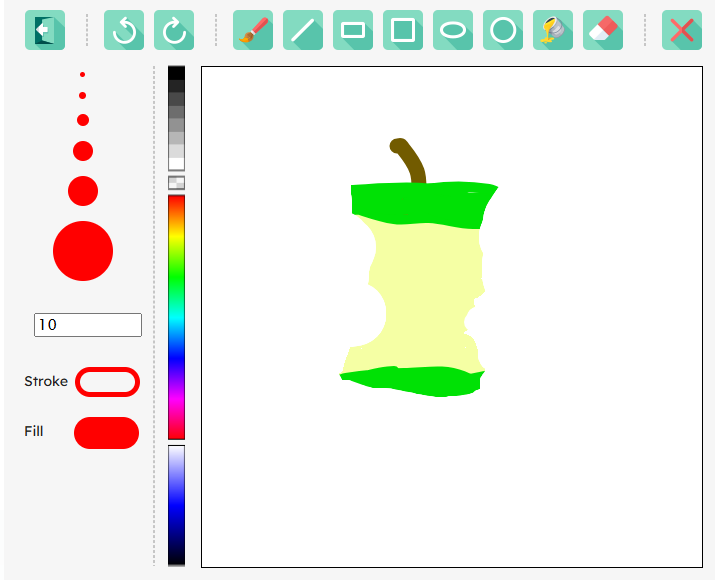Click the Fill label text
715x580 pixels.
point(34,431)
